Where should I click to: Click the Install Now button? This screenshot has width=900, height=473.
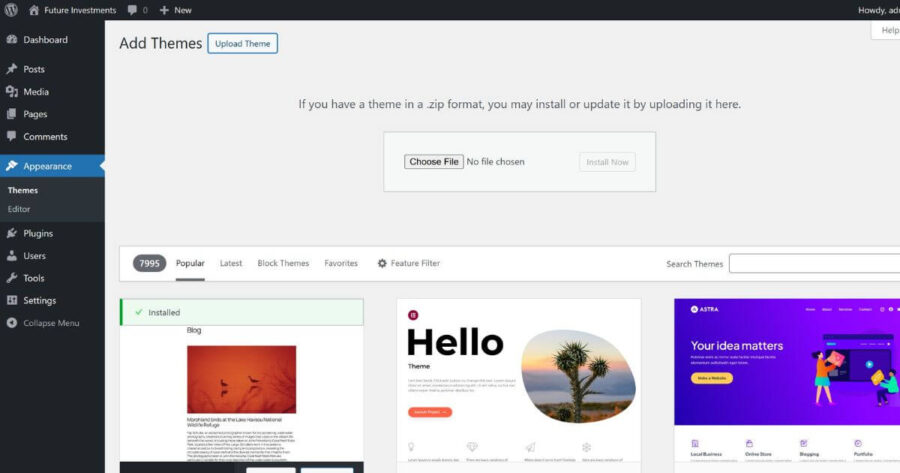click(607, 162)
